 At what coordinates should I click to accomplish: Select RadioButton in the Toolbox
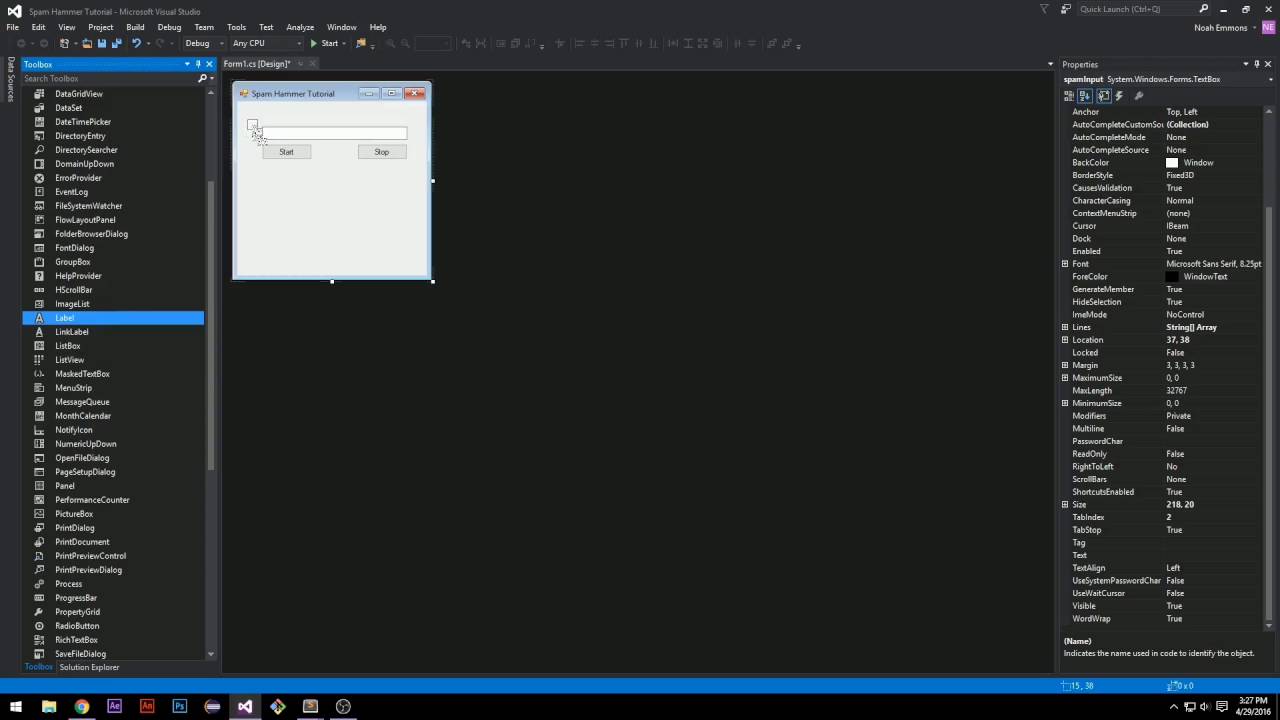point(113,626)
